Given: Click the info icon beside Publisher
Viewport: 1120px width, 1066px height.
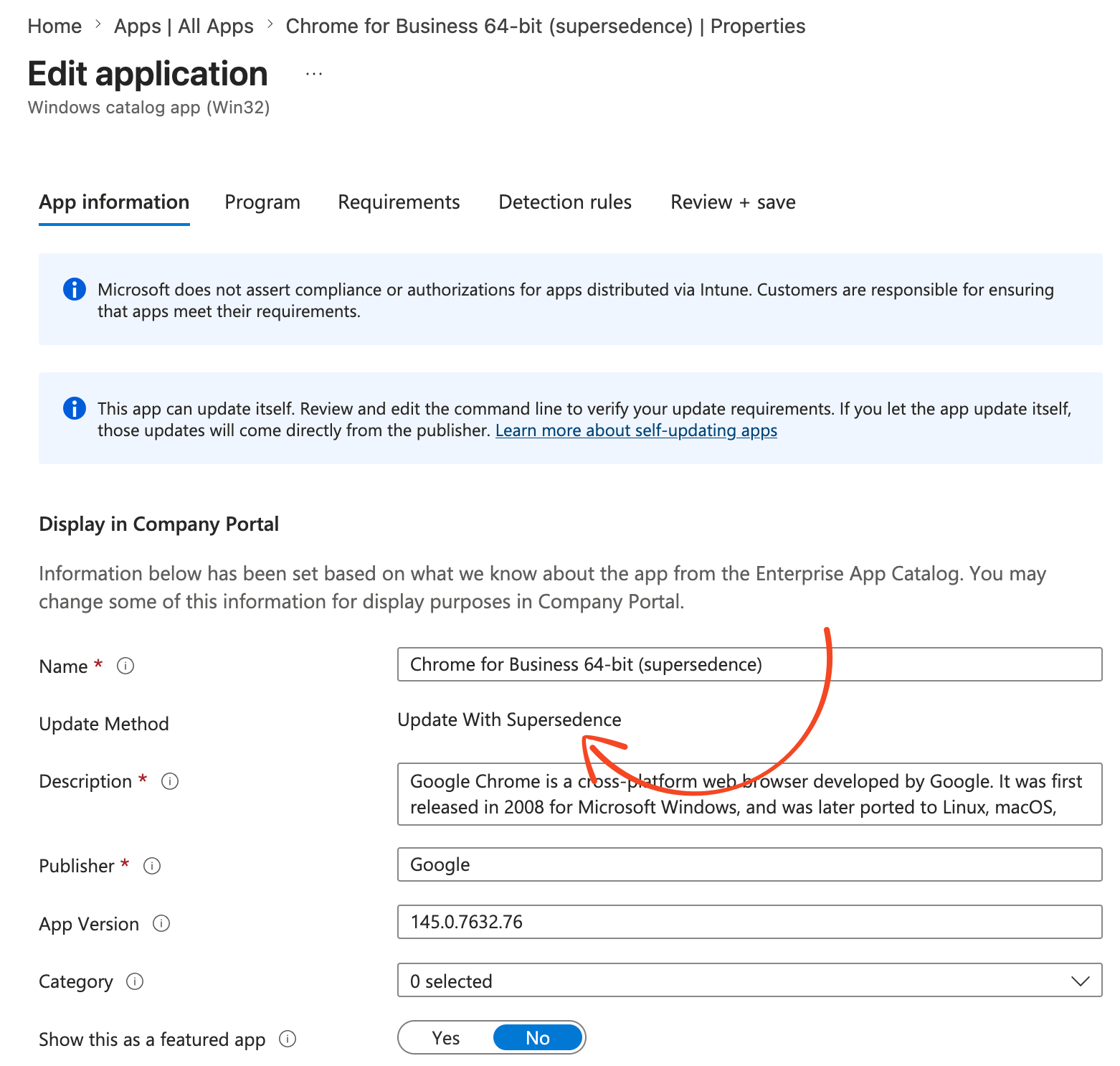Looking at the screenshot, I should 152,865.
